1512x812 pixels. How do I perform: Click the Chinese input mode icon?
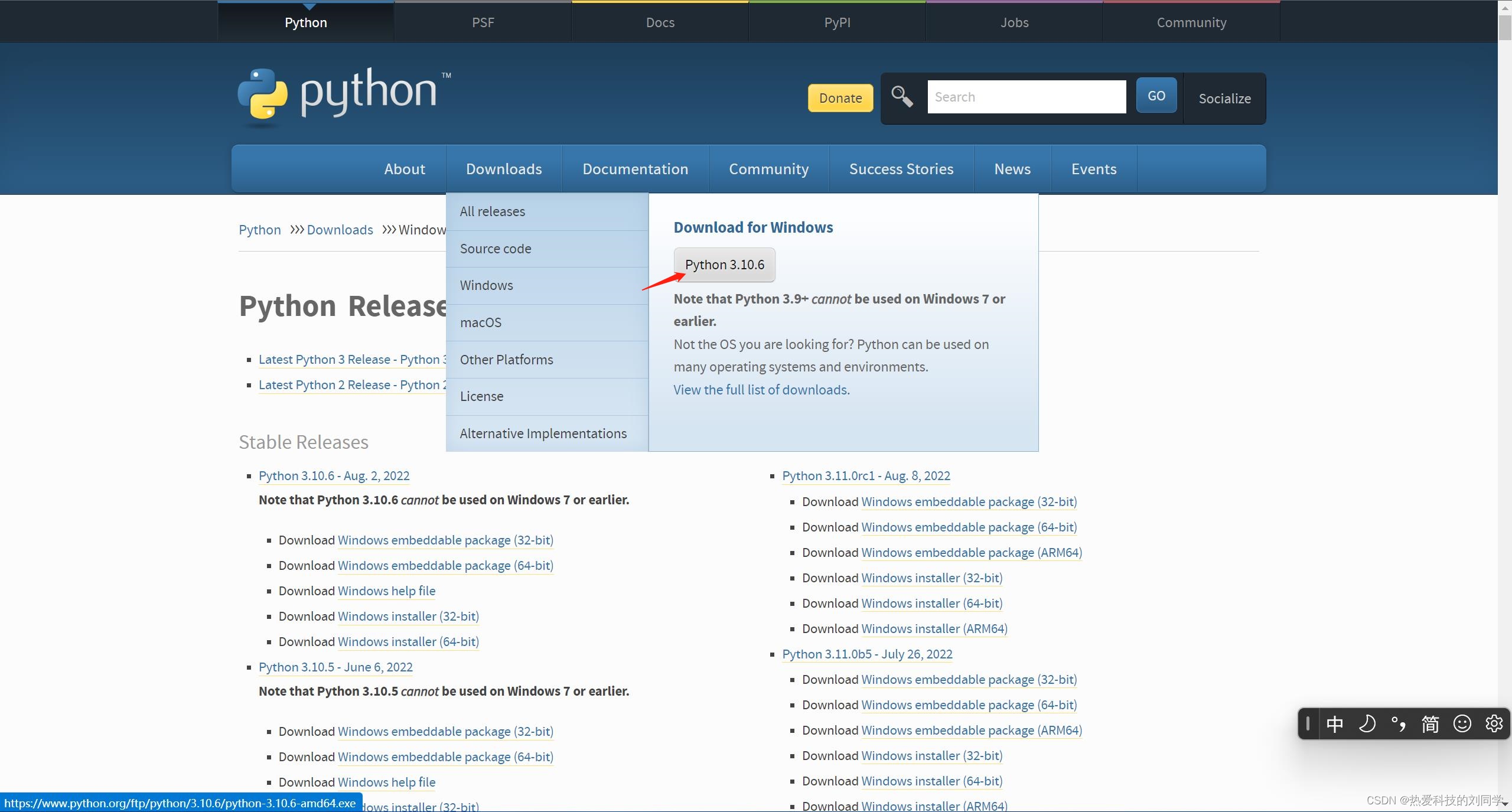pos(1335,723)
